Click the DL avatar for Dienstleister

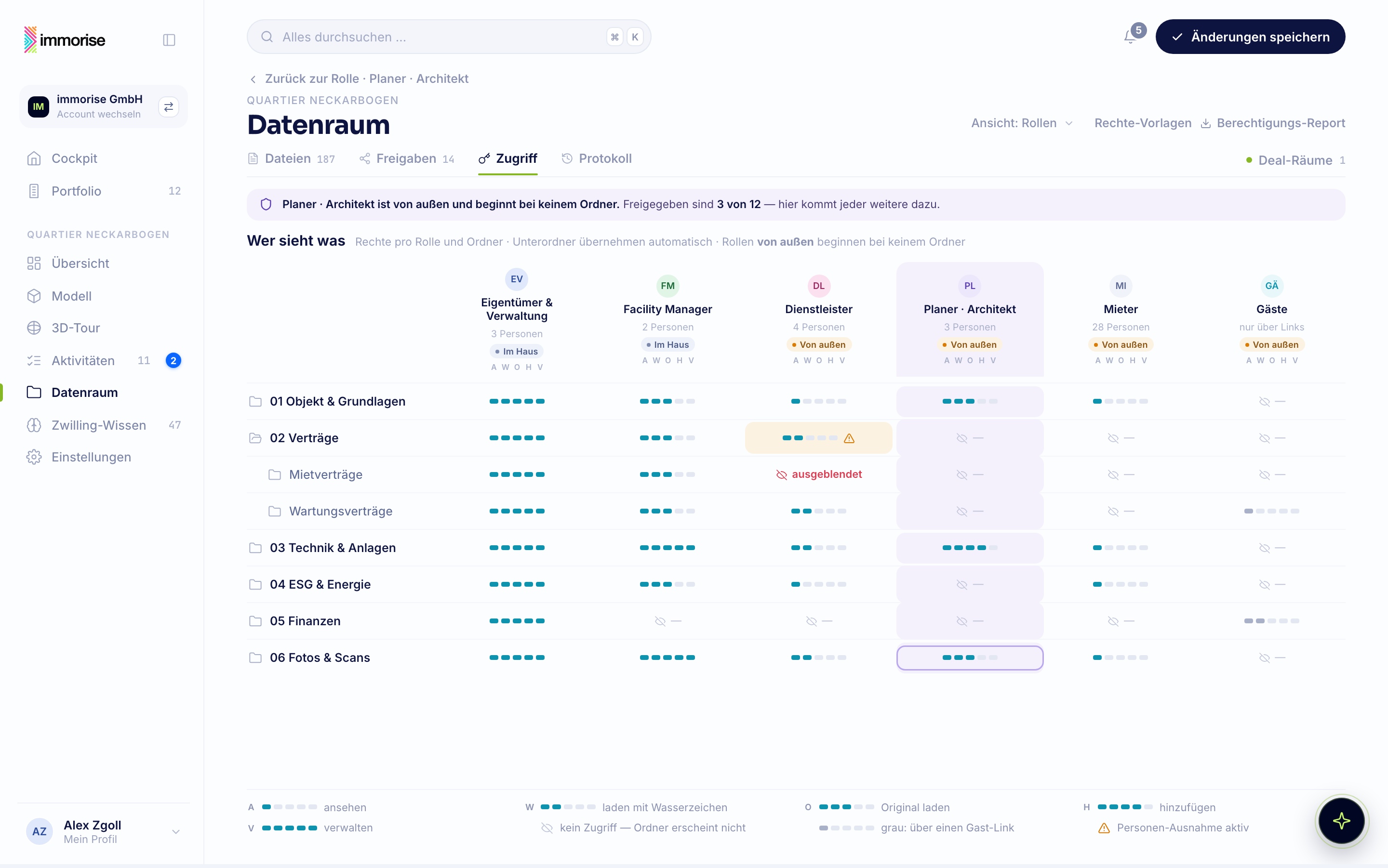(819, 286)
